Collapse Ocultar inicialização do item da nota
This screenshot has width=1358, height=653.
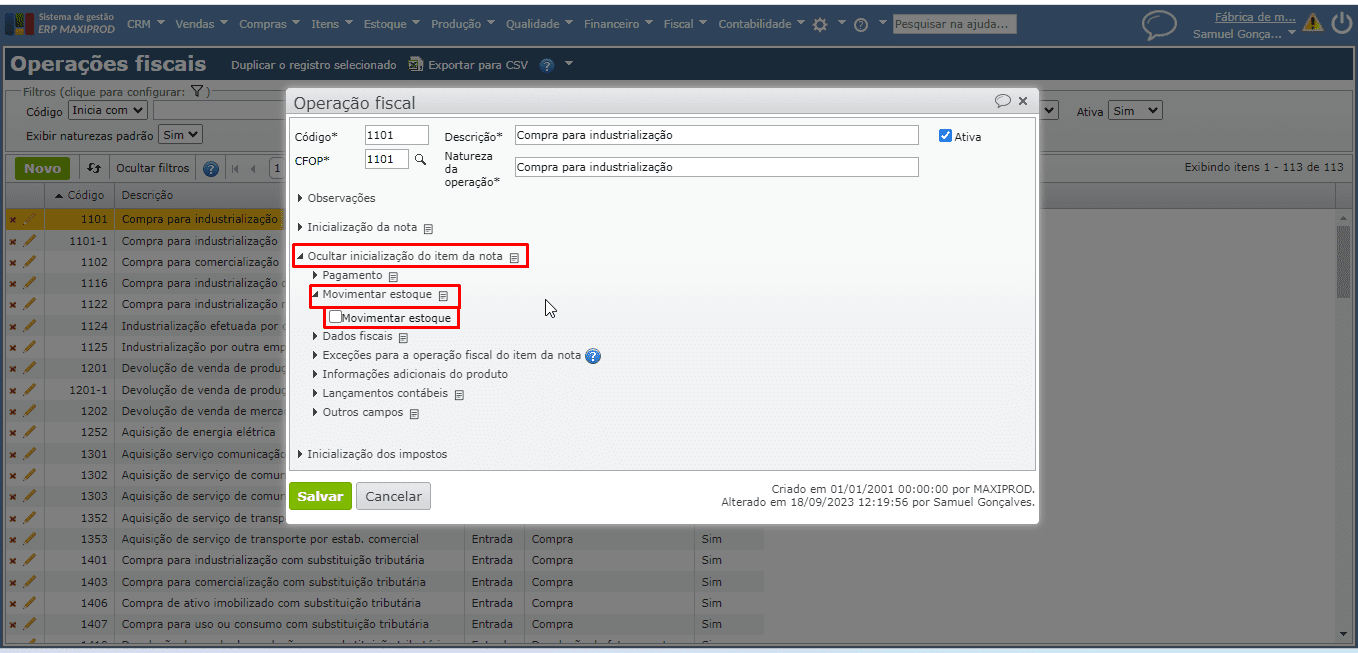point(400,256)
